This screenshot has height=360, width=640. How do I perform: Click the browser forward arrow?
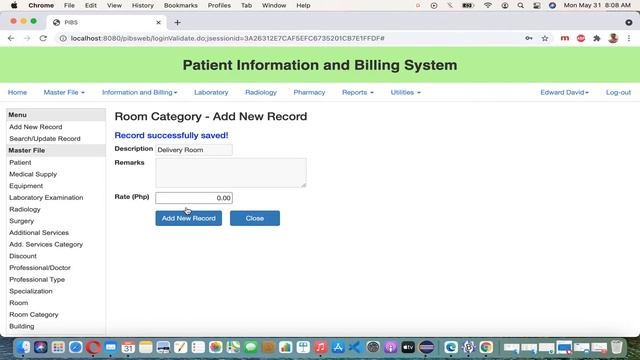(27, 38)
